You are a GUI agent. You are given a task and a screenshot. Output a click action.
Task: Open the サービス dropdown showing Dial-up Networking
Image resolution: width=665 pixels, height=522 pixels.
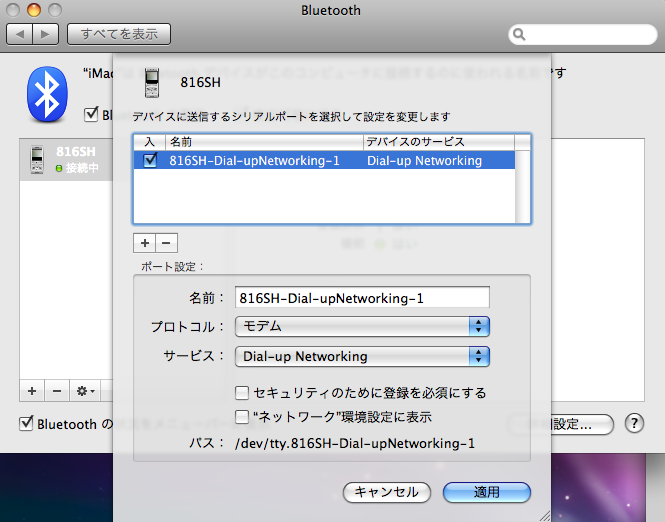click(362, 356)
